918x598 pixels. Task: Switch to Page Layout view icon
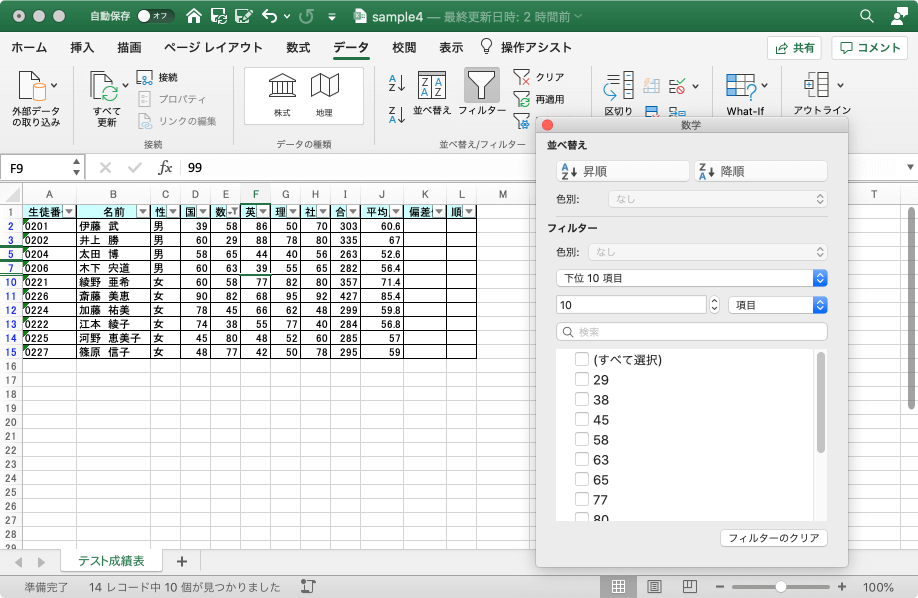click(x=654, y=586)
